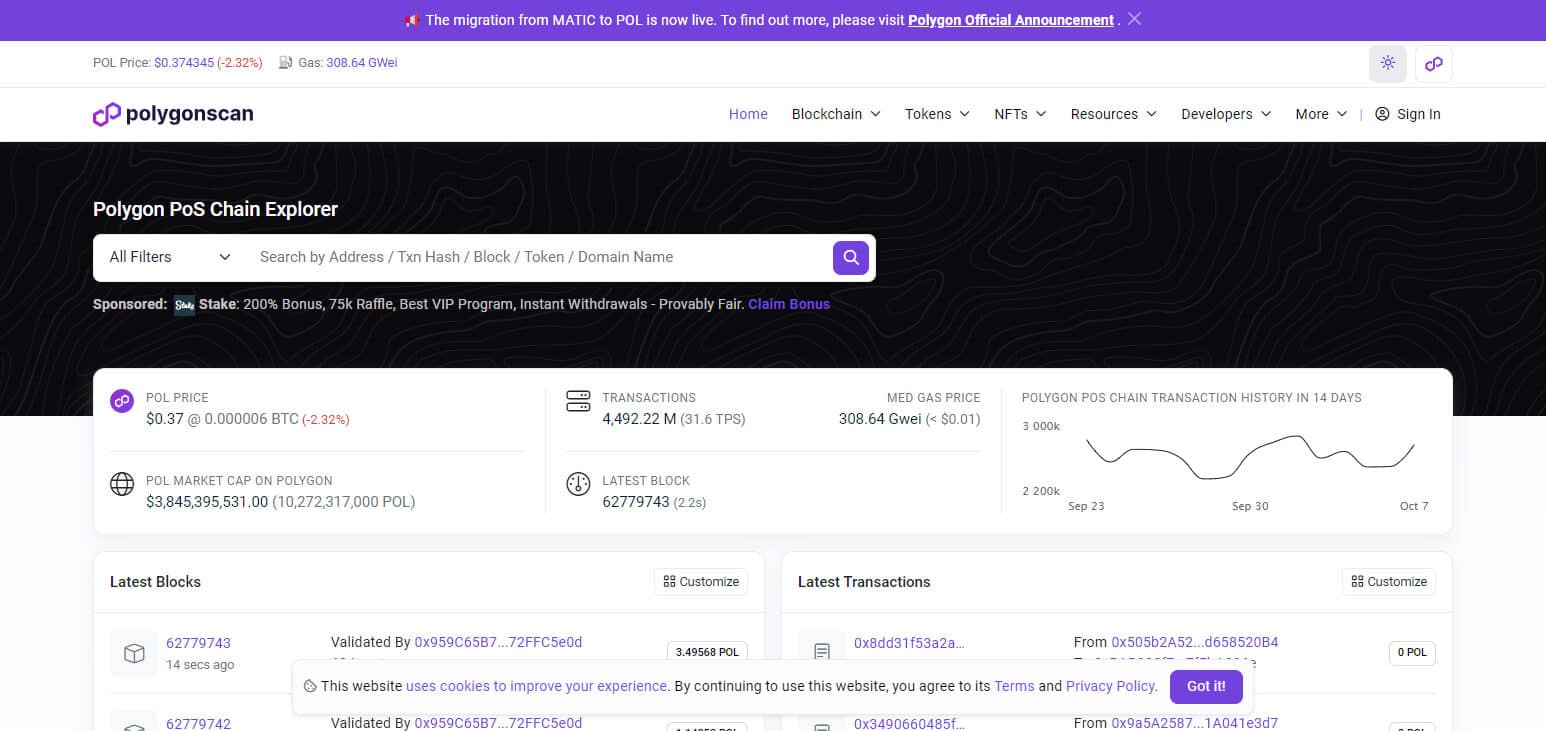Click the Med Gas Price 308.64 Gwei value
Image resolution: width=1546 pixels, height=731 pixels.
point(880,419)
